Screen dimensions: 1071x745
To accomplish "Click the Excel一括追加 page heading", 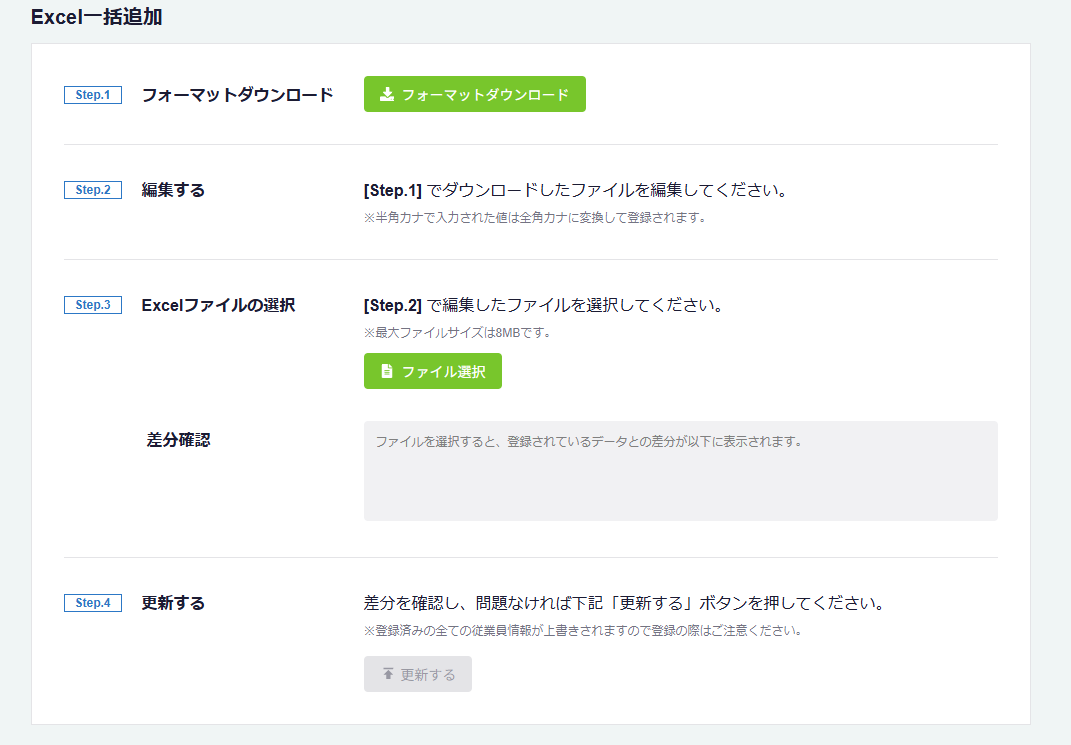I will [x=97, y=18].
